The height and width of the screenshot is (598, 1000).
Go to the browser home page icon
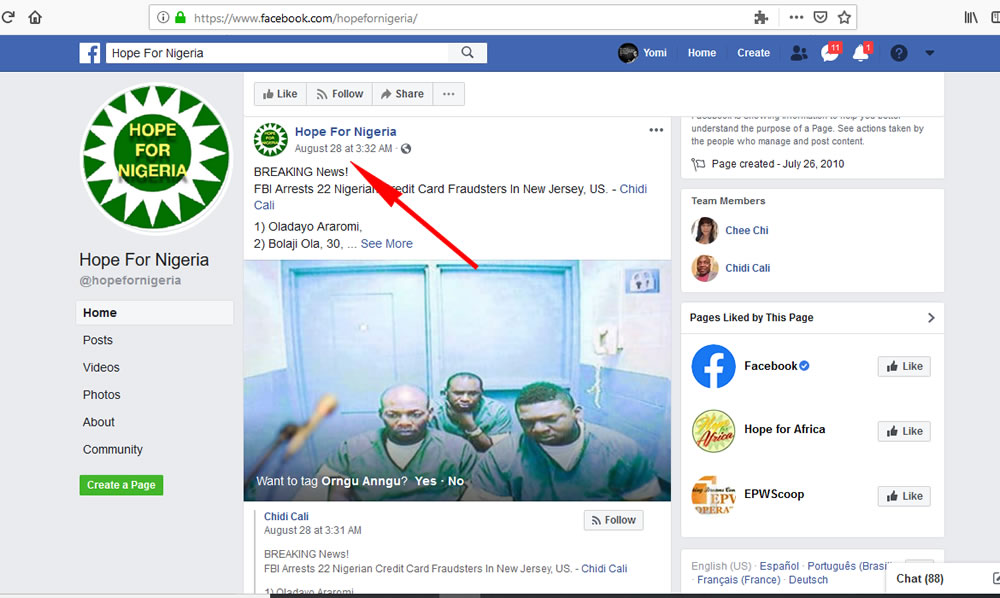coord(35,17)
